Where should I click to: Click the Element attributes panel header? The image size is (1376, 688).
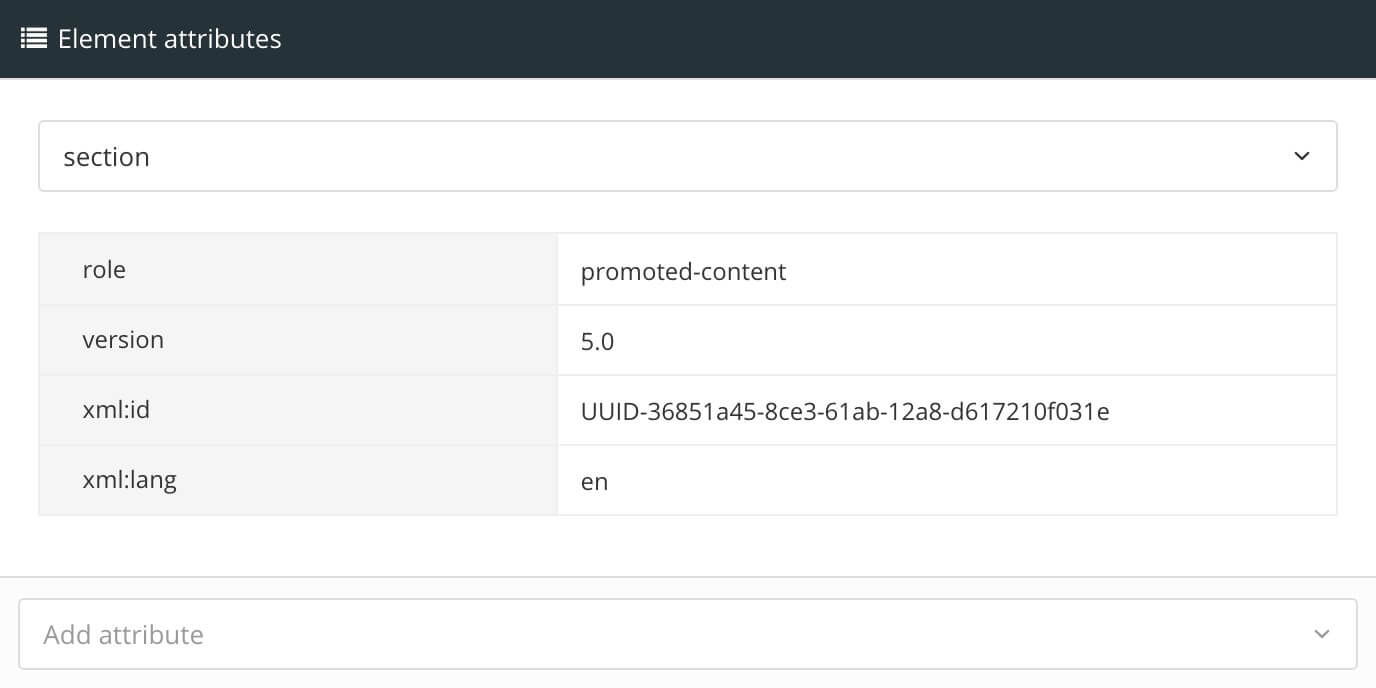(169, 38)
